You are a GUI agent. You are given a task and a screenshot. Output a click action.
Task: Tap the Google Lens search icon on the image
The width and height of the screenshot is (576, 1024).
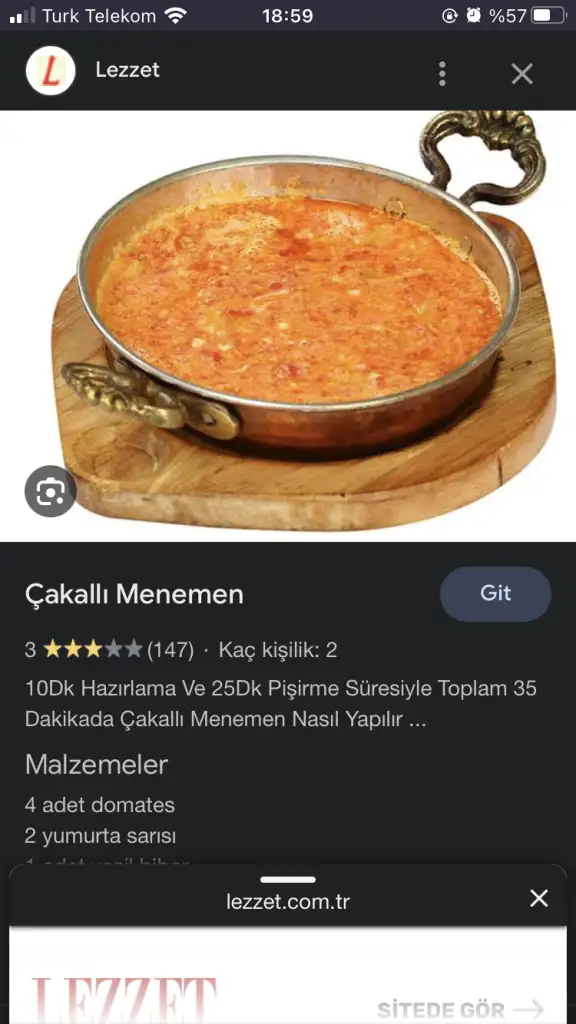50,491
